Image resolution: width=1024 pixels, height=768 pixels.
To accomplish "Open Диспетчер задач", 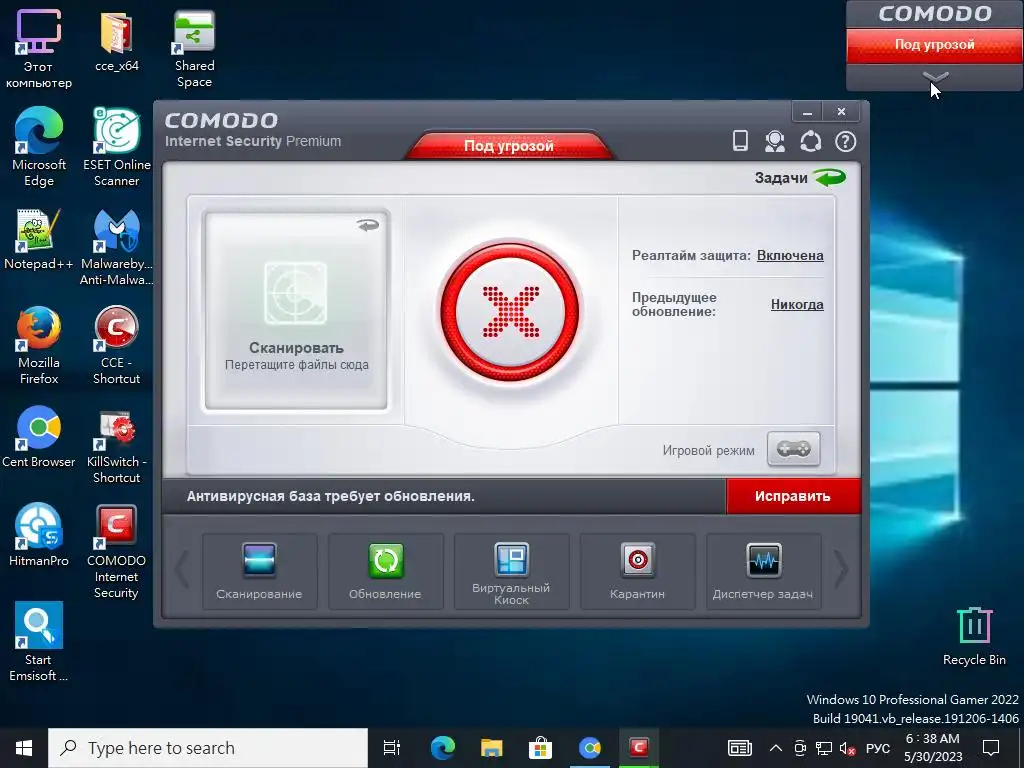I will [763, 571].
